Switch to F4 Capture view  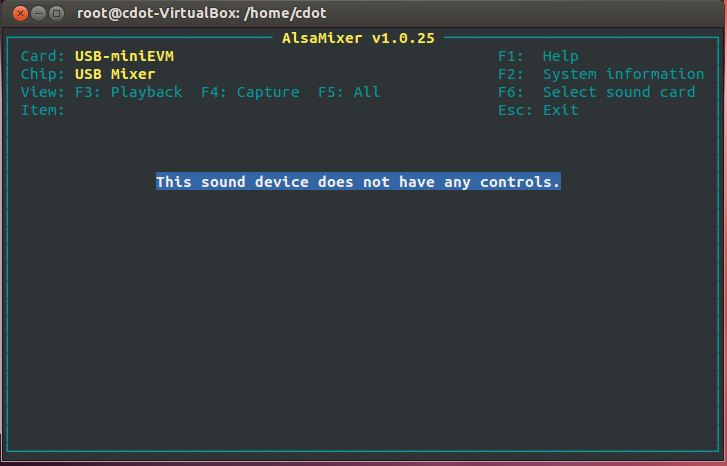coord(250,92)
